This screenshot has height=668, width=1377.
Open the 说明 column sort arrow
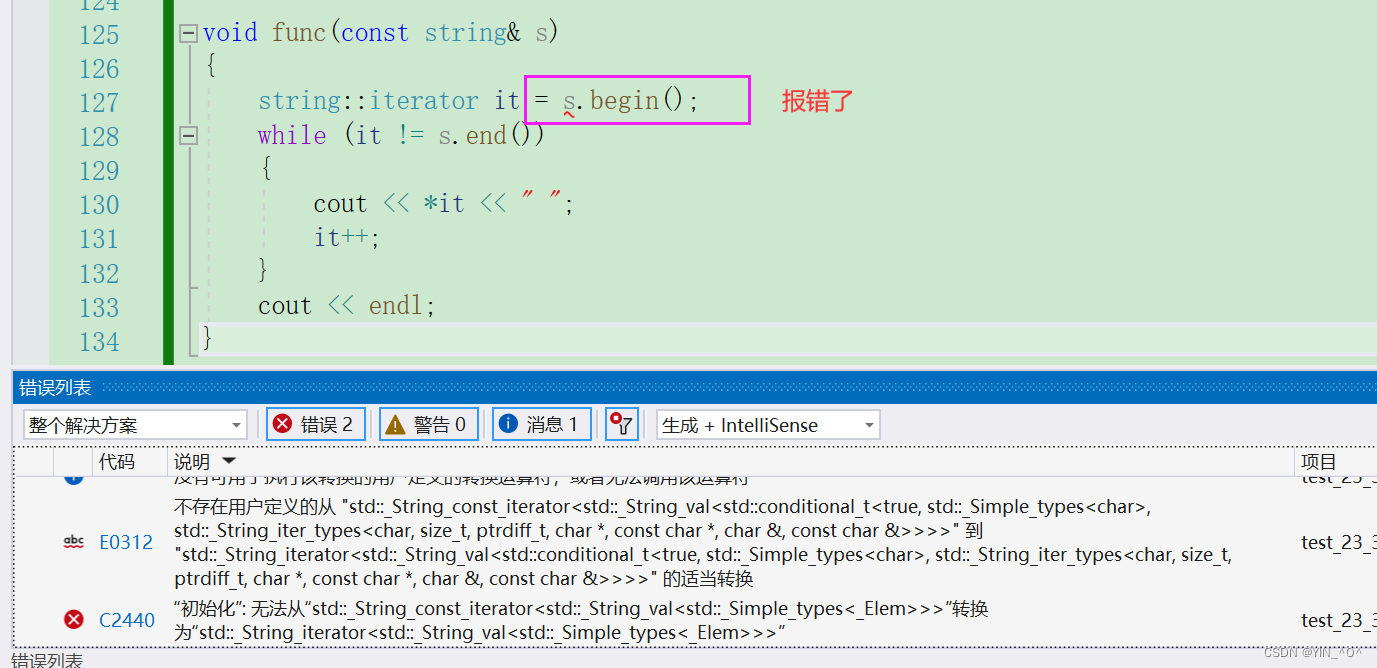(229, 461)
